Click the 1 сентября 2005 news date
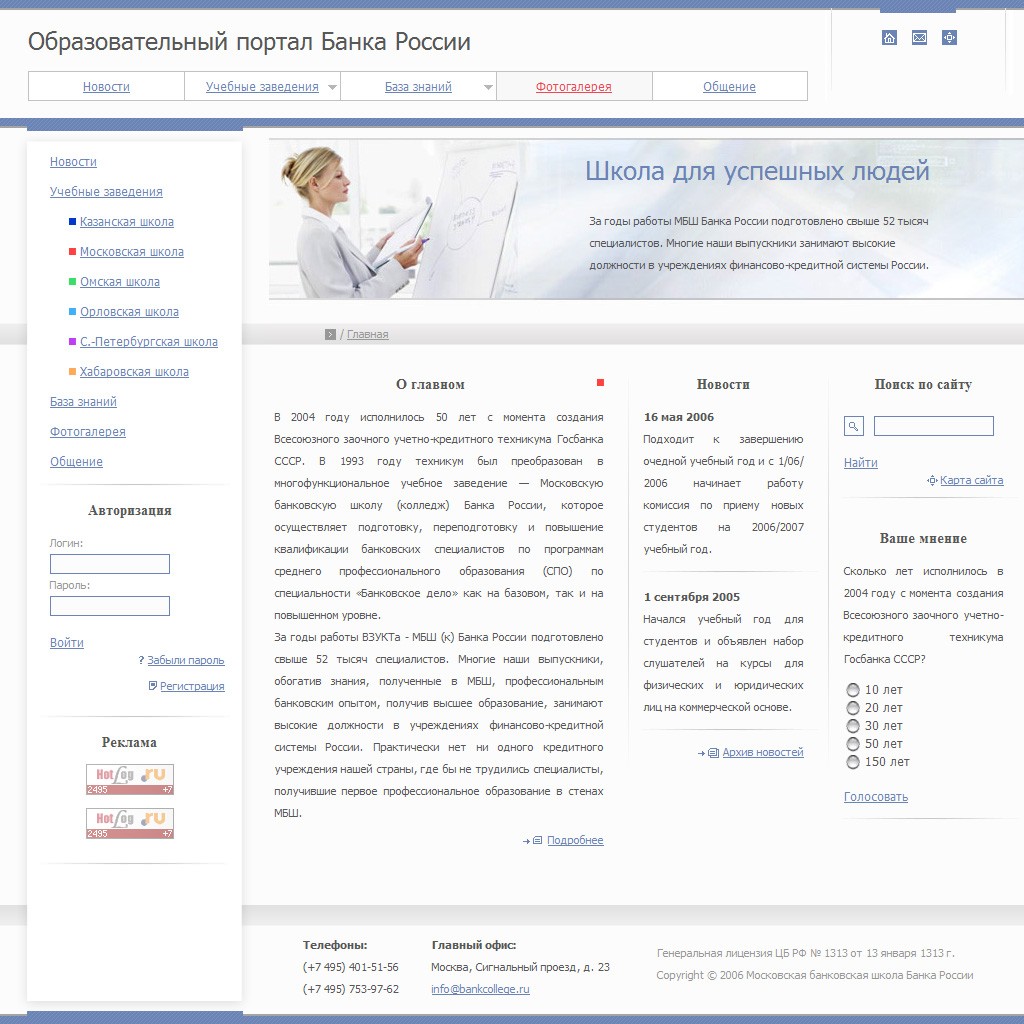Image resolution: width=1024 pixels, height=1024 pixels. pos(692,597)
